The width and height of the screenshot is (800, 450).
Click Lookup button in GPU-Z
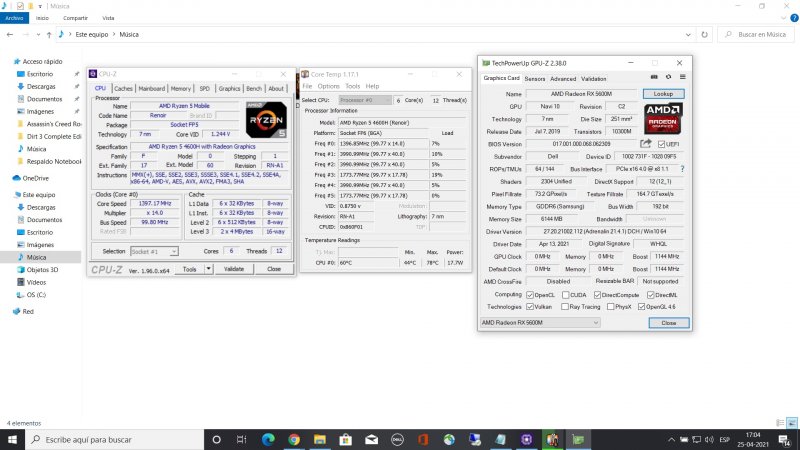tap(663, 94)
